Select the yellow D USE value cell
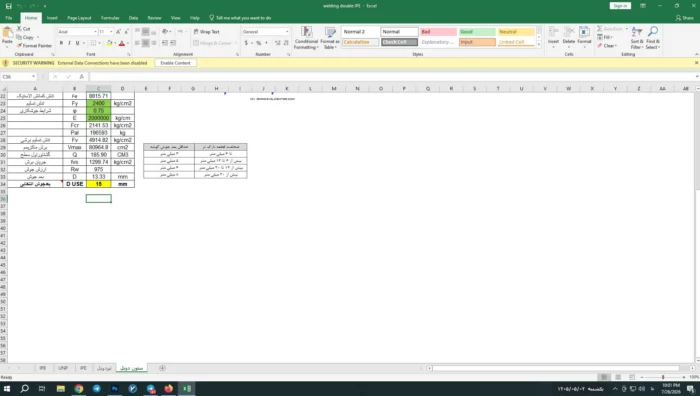The width and height of the screenshot is (700, 396). point(99,184)
